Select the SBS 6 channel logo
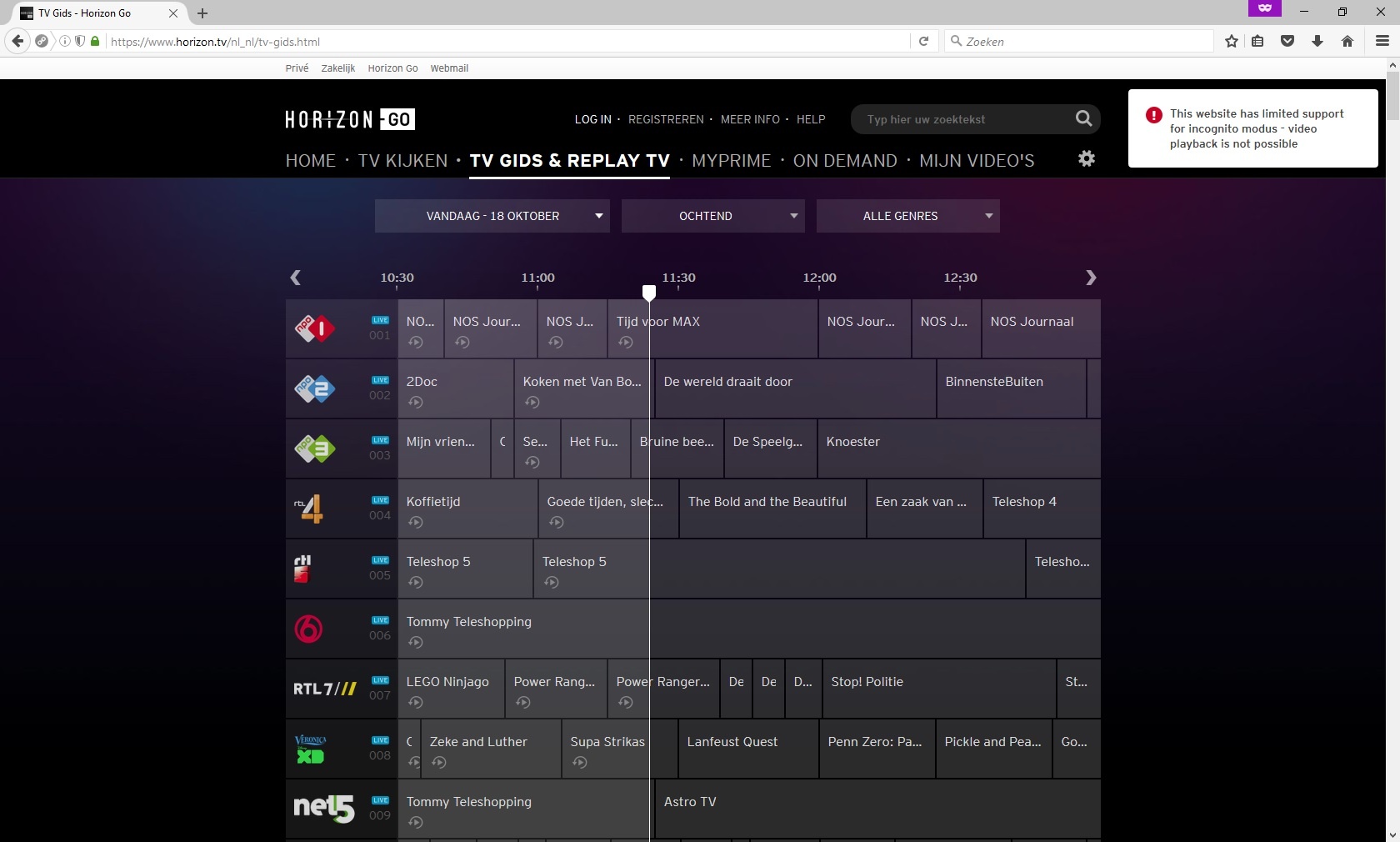 click(308, 629)
